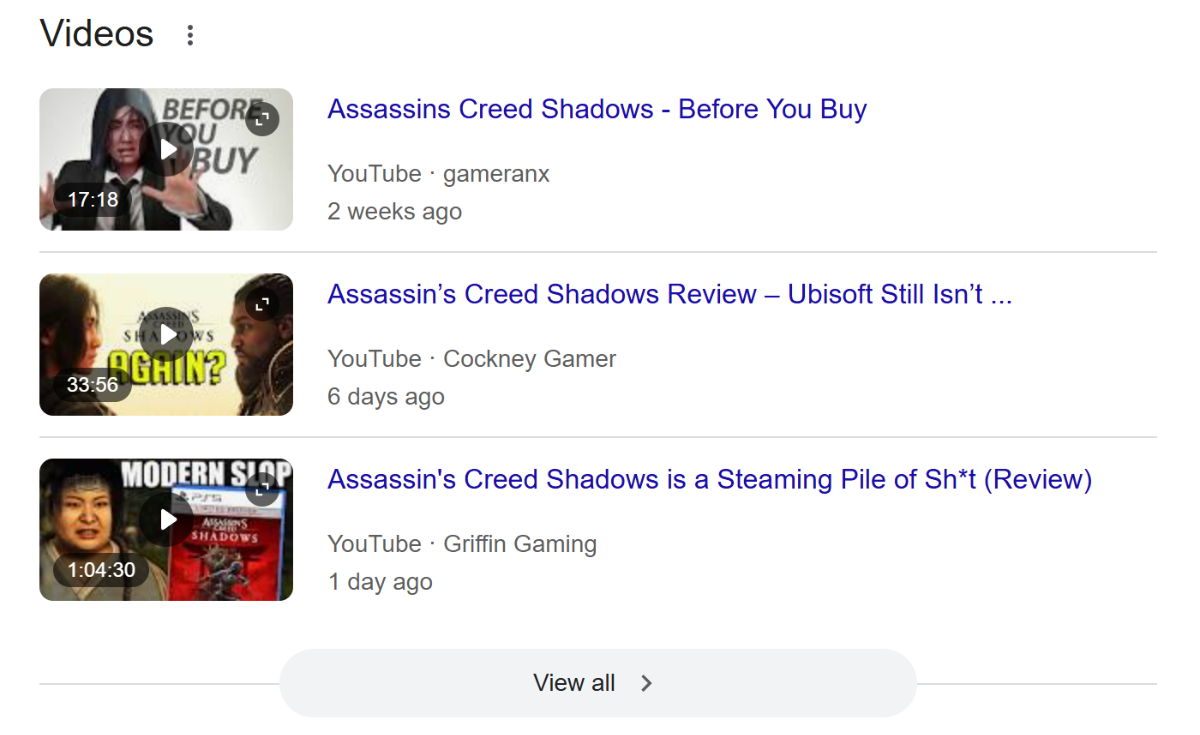Image resolution: width=1200 pixels, height=735 pixels.
Task: Click play icon on Cockney Gamer thumbnail
Action: [x=169, y=335]
